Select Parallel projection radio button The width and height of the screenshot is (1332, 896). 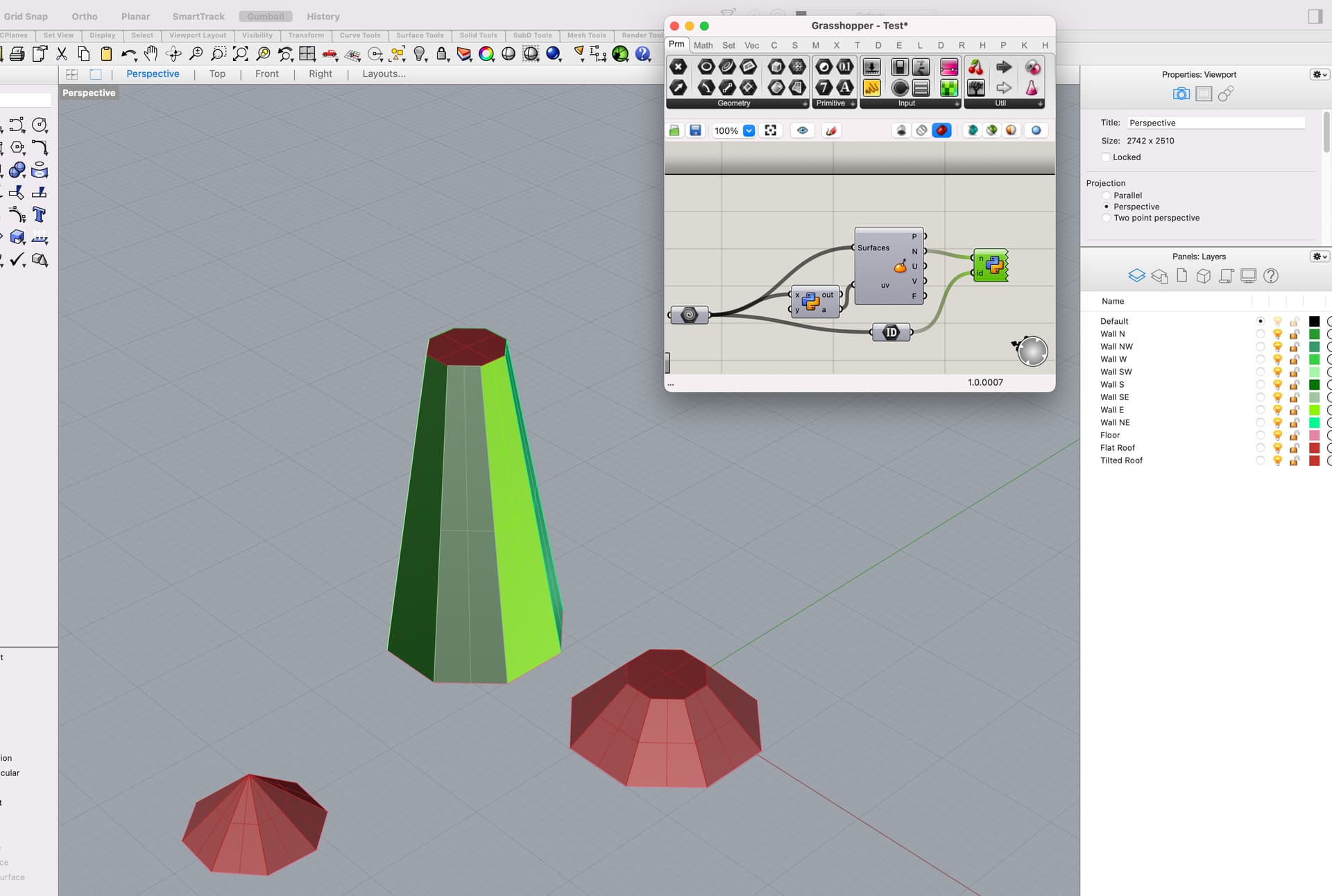coord(1107,196)
